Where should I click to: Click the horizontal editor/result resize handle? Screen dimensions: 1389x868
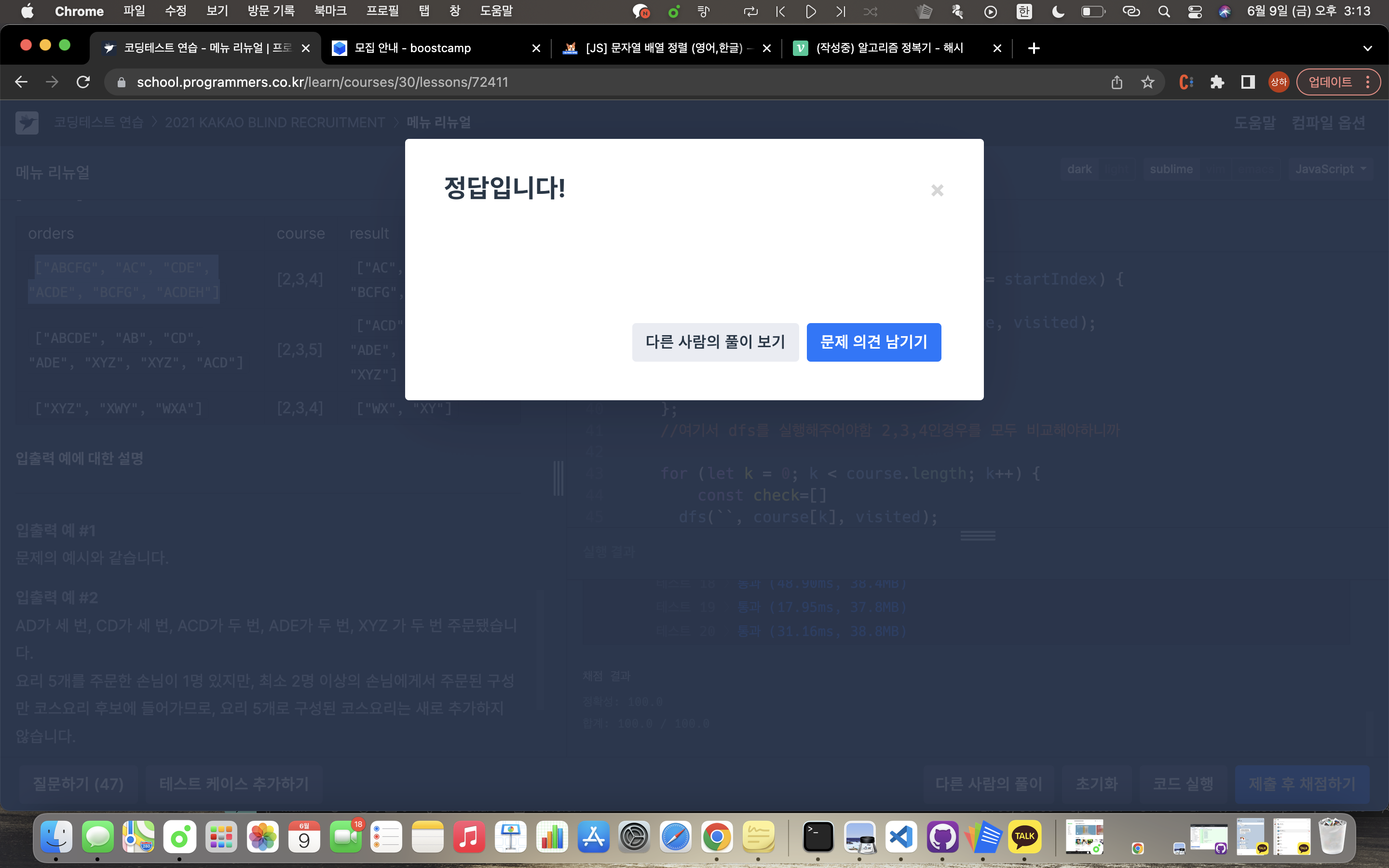(978, 536)
